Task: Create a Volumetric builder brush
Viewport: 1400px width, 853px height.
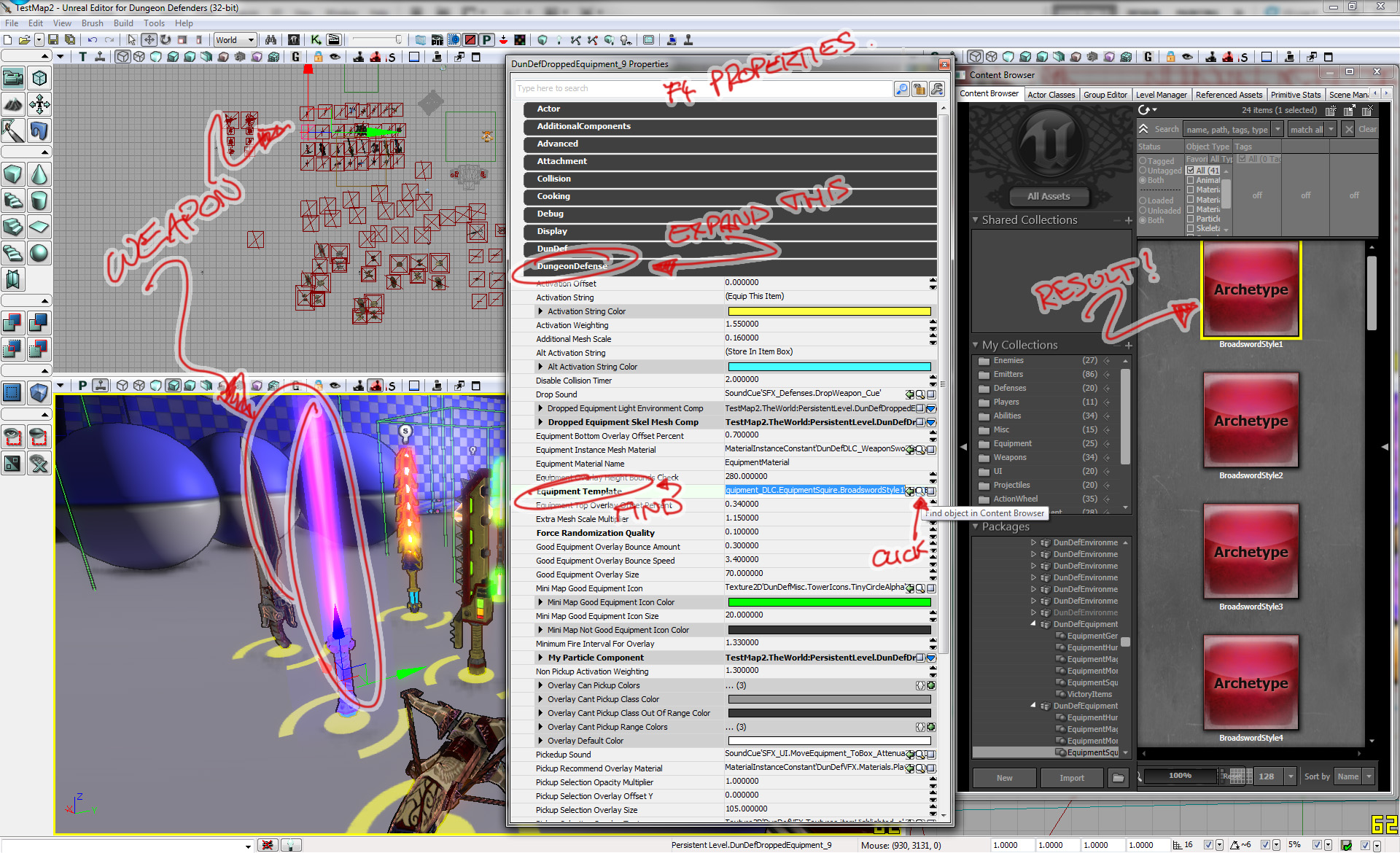Action: tap(13, 279)
